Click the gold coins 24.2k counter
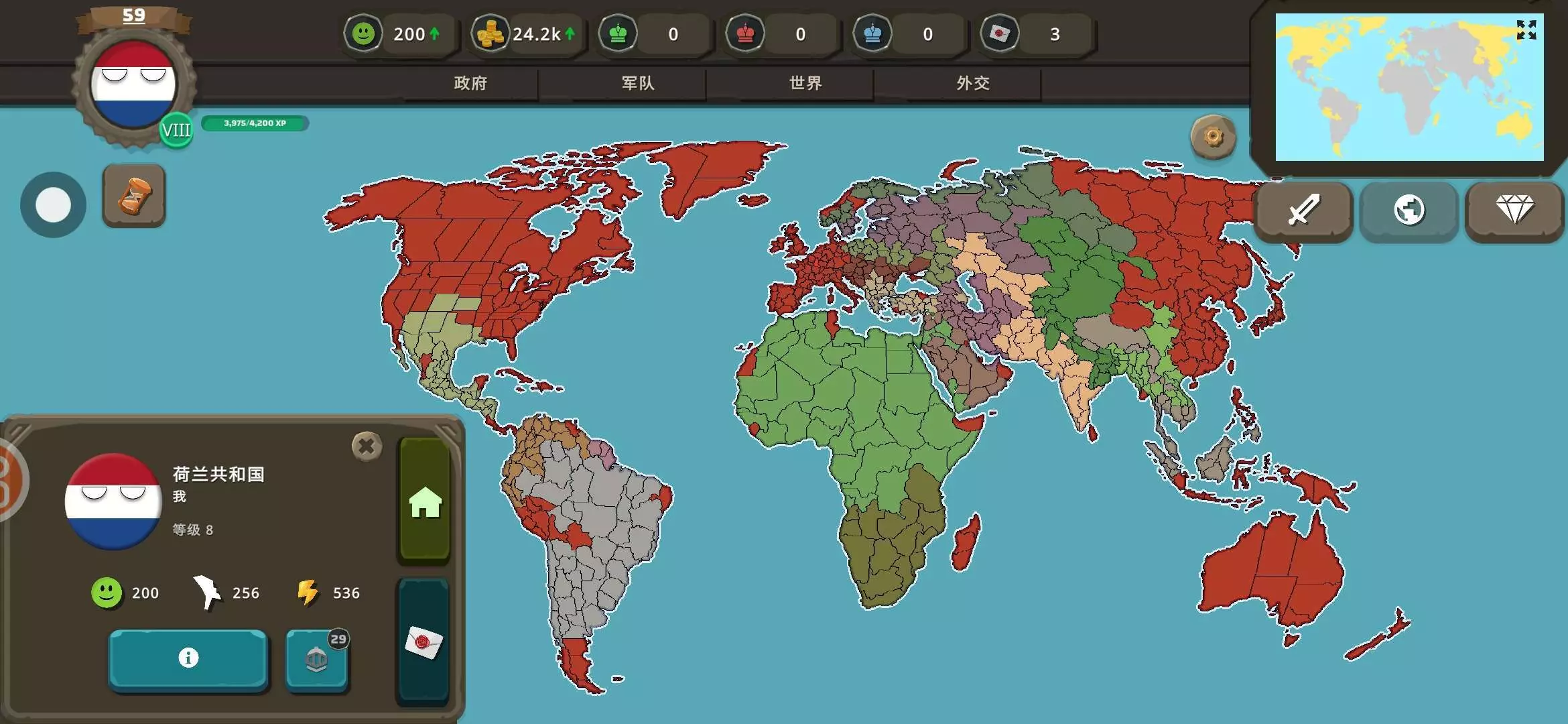 click(526, 34)
